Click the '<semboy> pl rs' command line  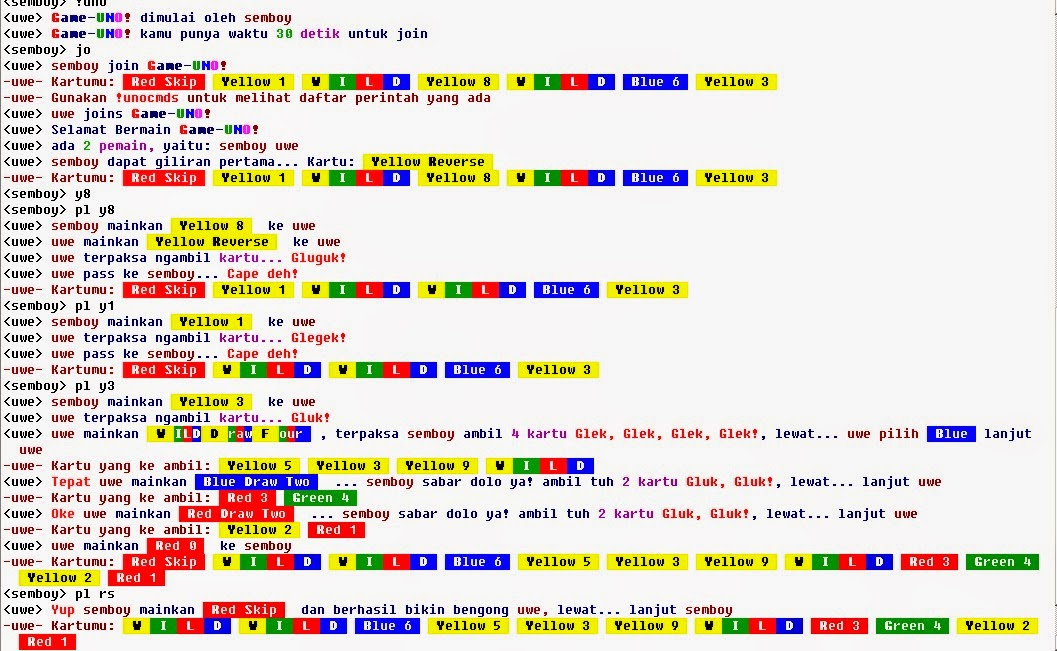click(59, 594)
